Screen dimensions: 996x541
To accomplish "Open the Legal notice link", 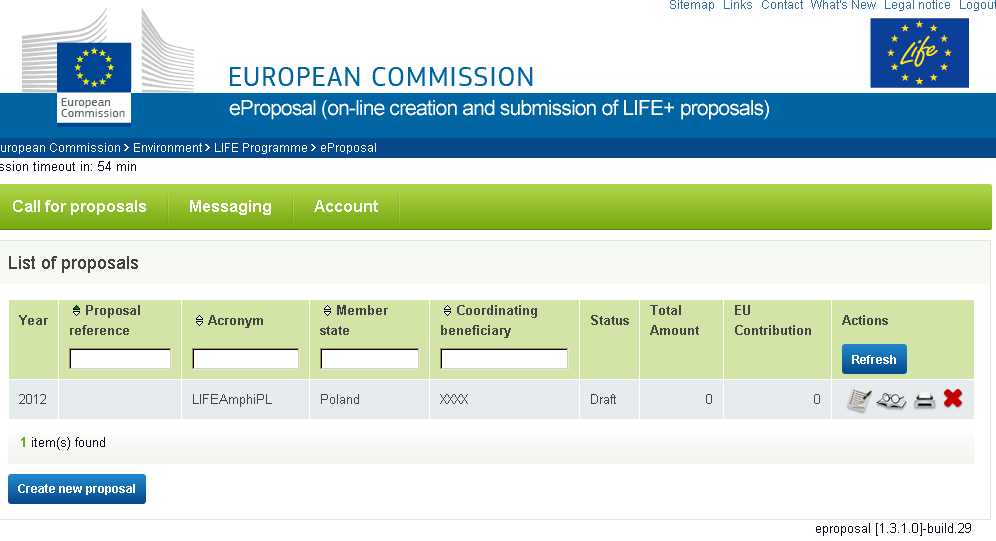I will [917, 5].
